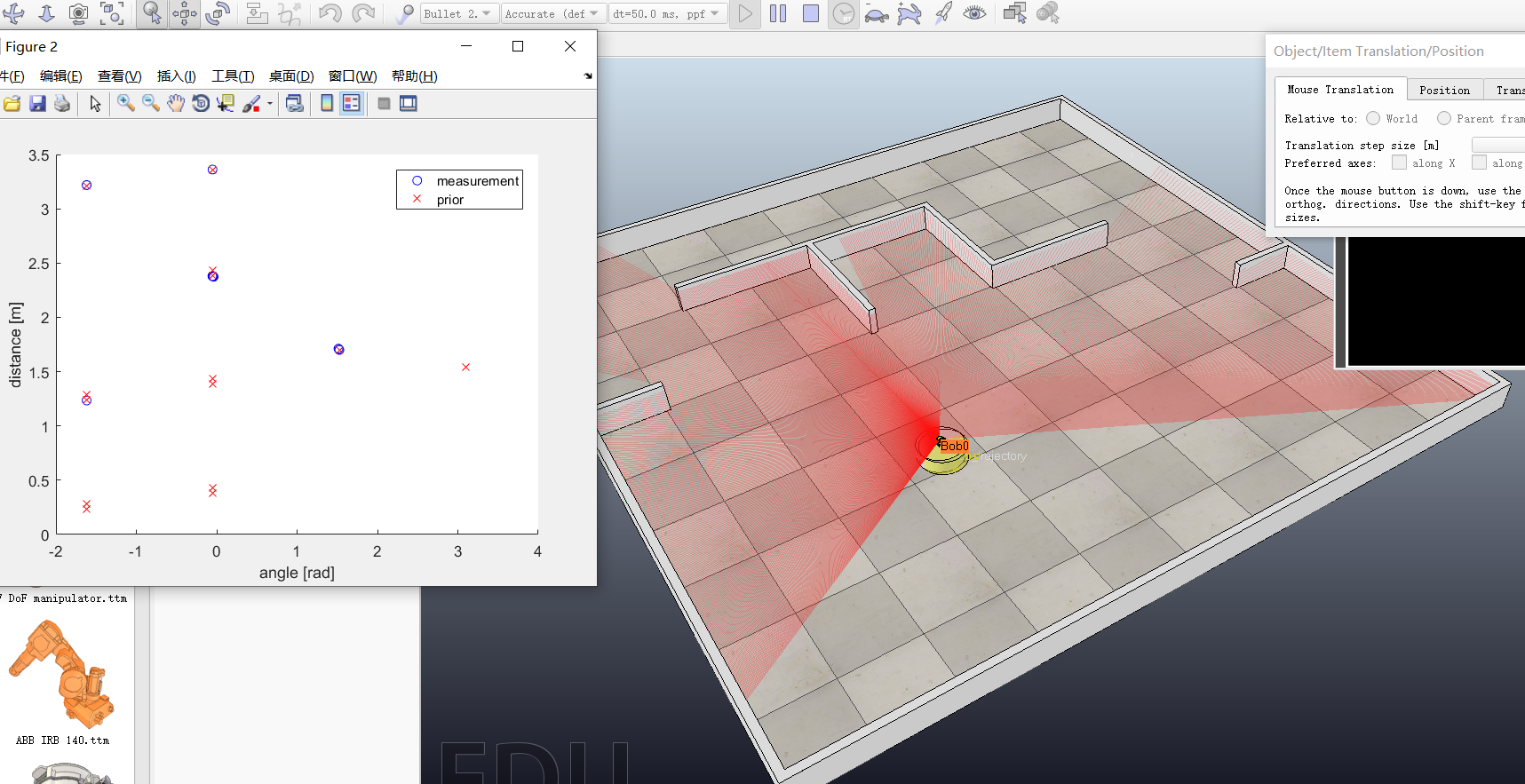This screenshot has width=1525, height=784.
Task: Open the page selector icon
Action: click(x=1014, y=13)
